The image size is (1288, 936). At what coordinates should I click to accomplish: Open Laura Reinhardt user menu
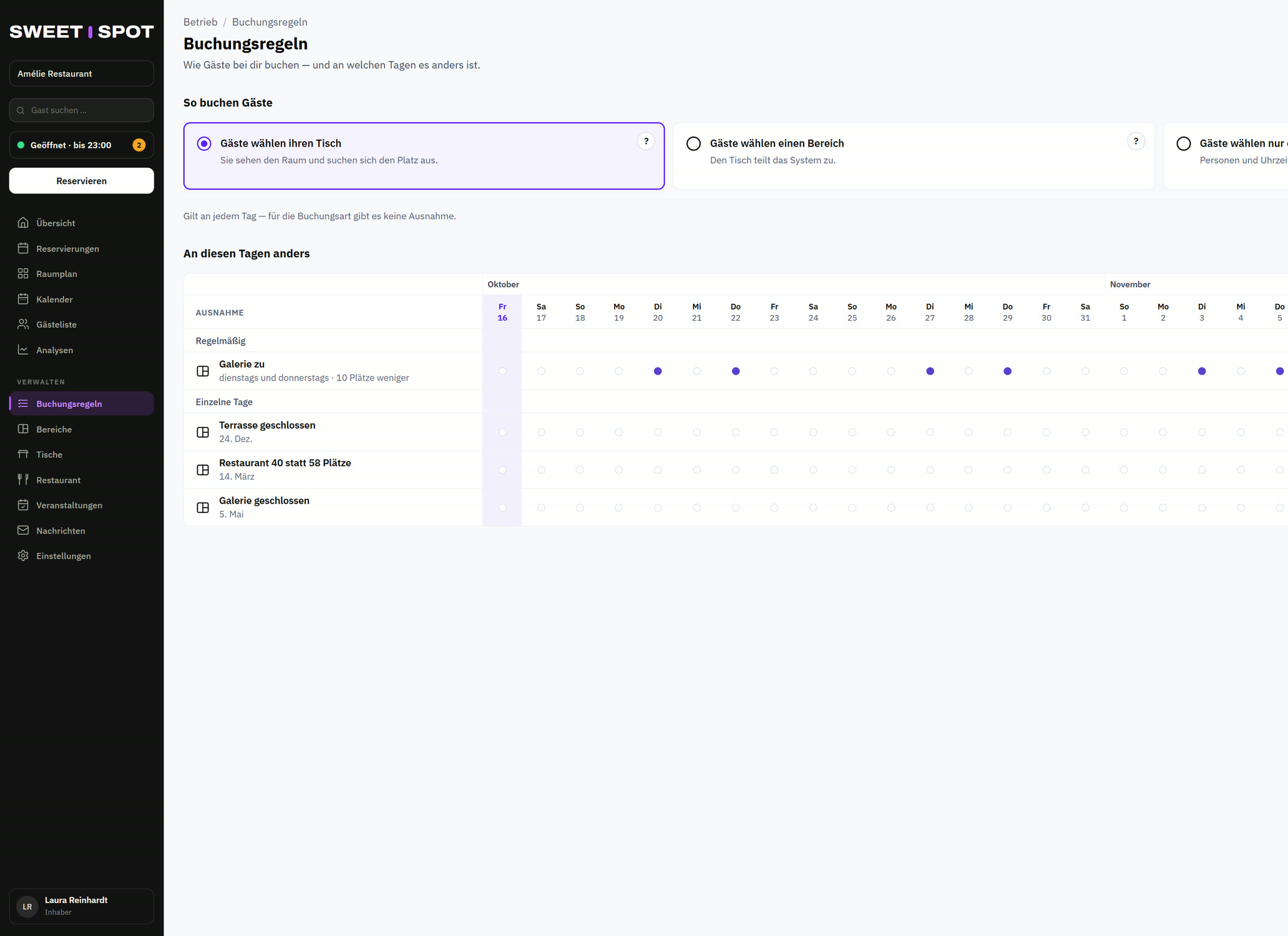(82, 906)
